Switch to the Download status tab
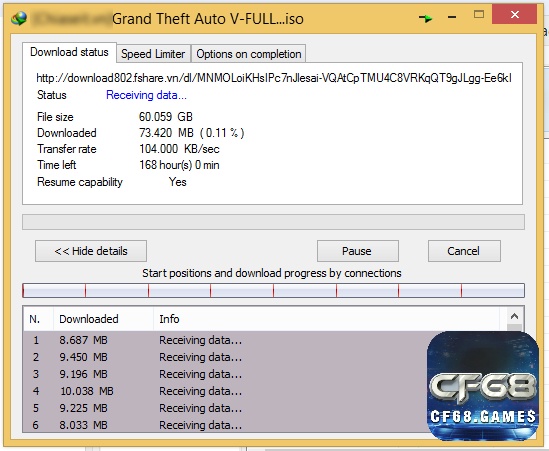Screen dimensions: 549x451 click(69, 52)
